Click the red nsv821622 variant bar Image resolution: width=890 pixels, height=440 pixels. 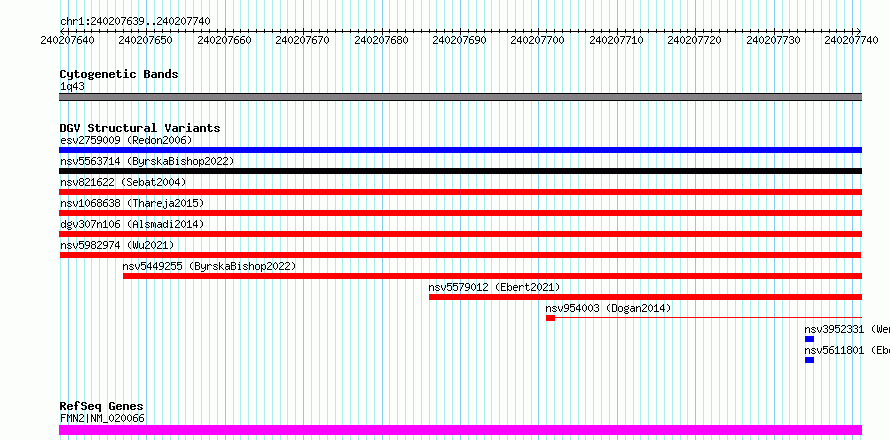[x=460, y=192]
